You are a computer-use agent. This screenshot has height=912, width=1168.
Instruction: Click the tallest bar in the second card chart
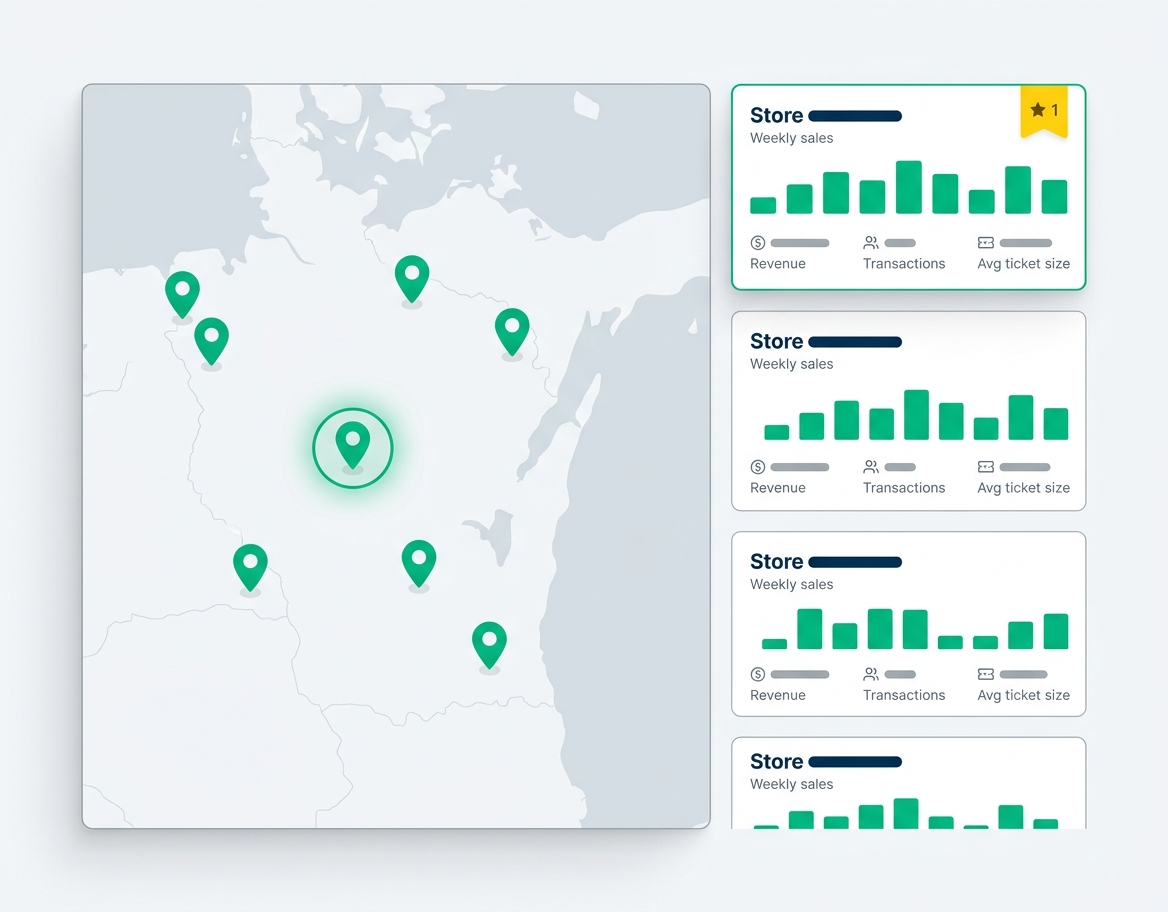coord(916,414)
